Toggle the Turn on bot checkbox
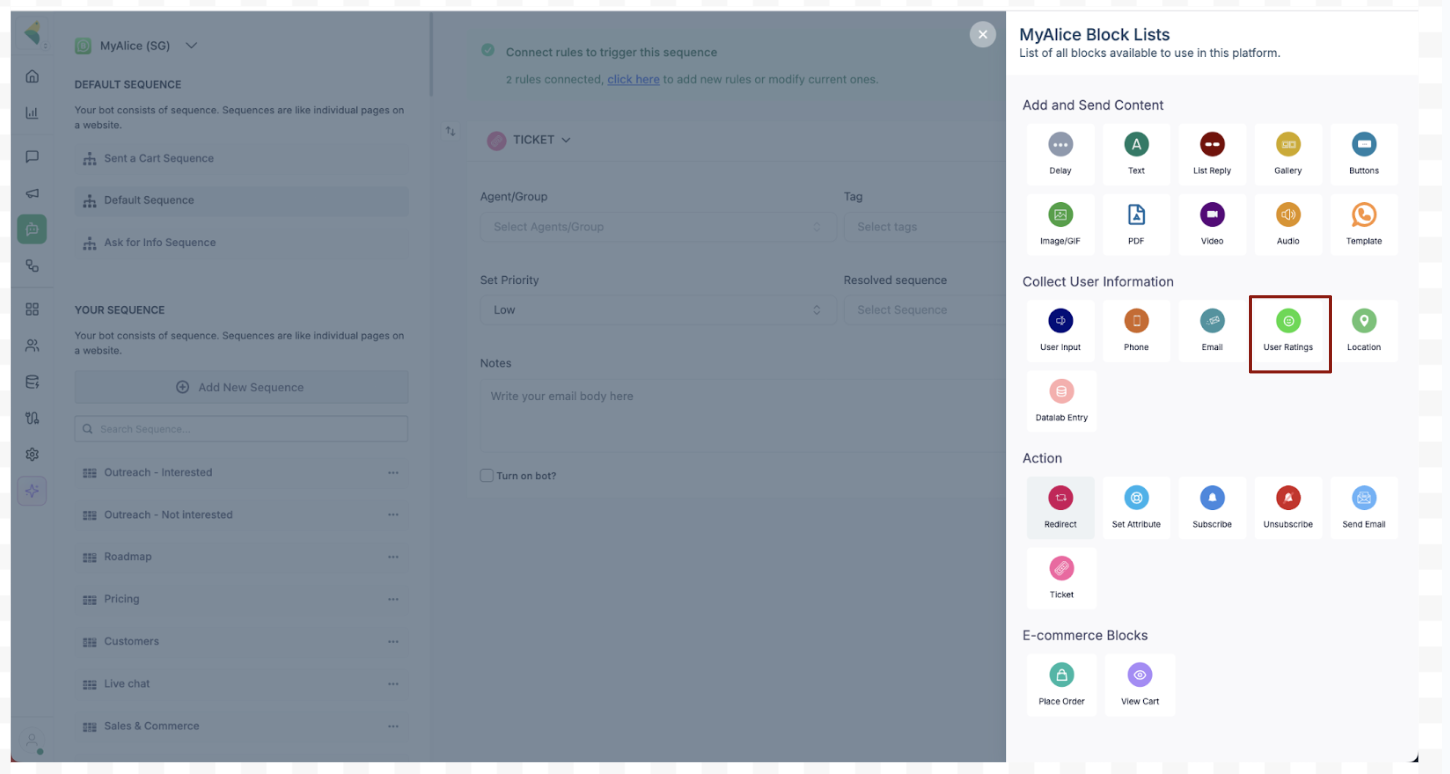 coord(487,475)
